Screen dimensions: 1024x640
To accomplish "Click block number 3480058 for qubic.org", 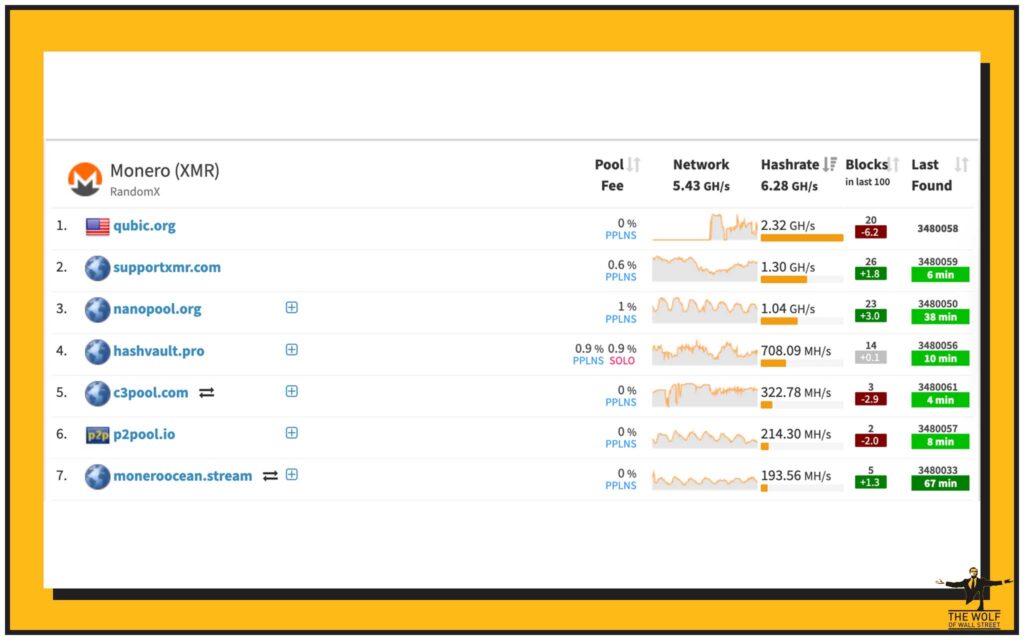I will tap(938, 229).
